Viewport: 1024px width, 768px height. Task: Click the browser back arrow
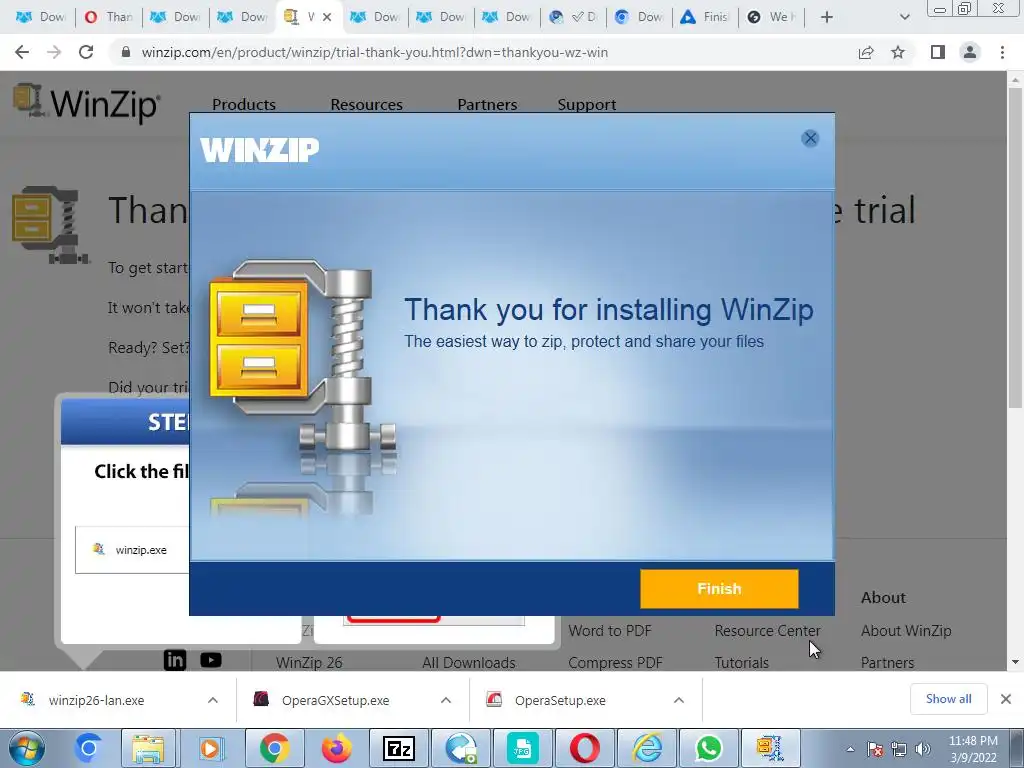coord(22,52)
